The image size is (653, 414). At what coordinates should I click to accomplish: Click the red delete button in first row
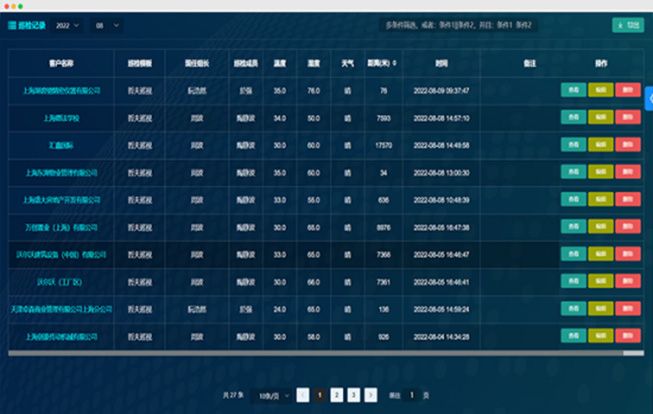point(628,90)
